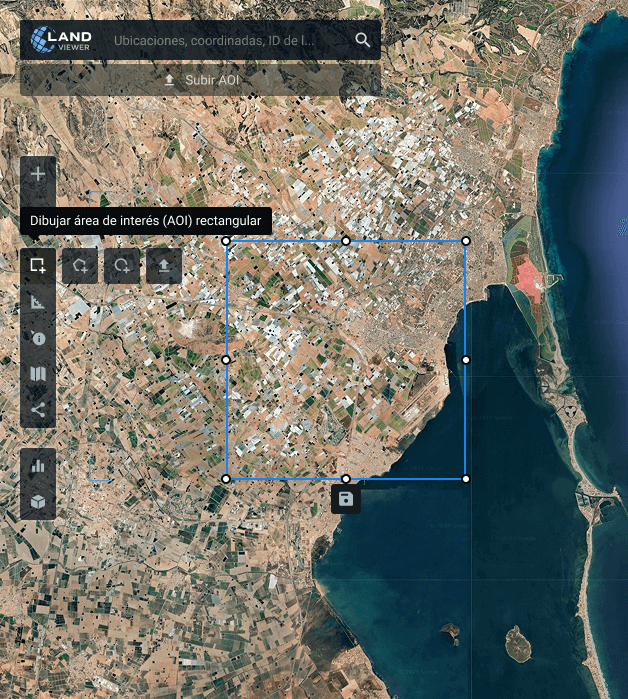Click the upload icon beside the circle AOI tool

coord(164,266)
